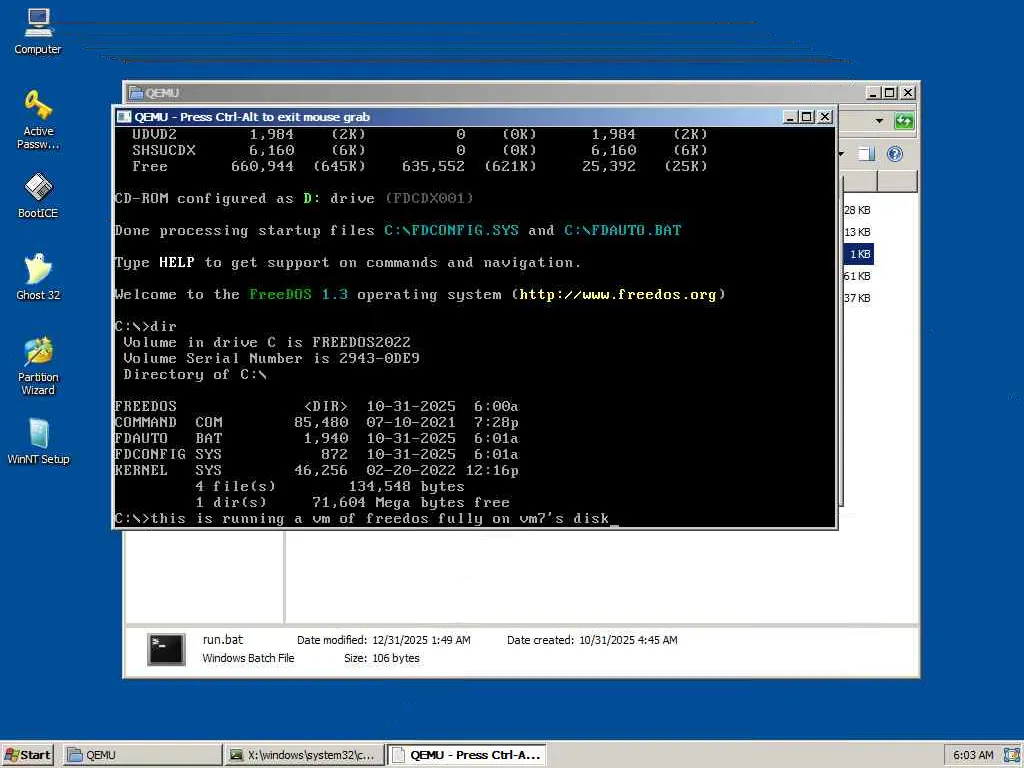Click the Windows Batch File type label
Screen dimensions: 1024x768
(x=248, y=658)
